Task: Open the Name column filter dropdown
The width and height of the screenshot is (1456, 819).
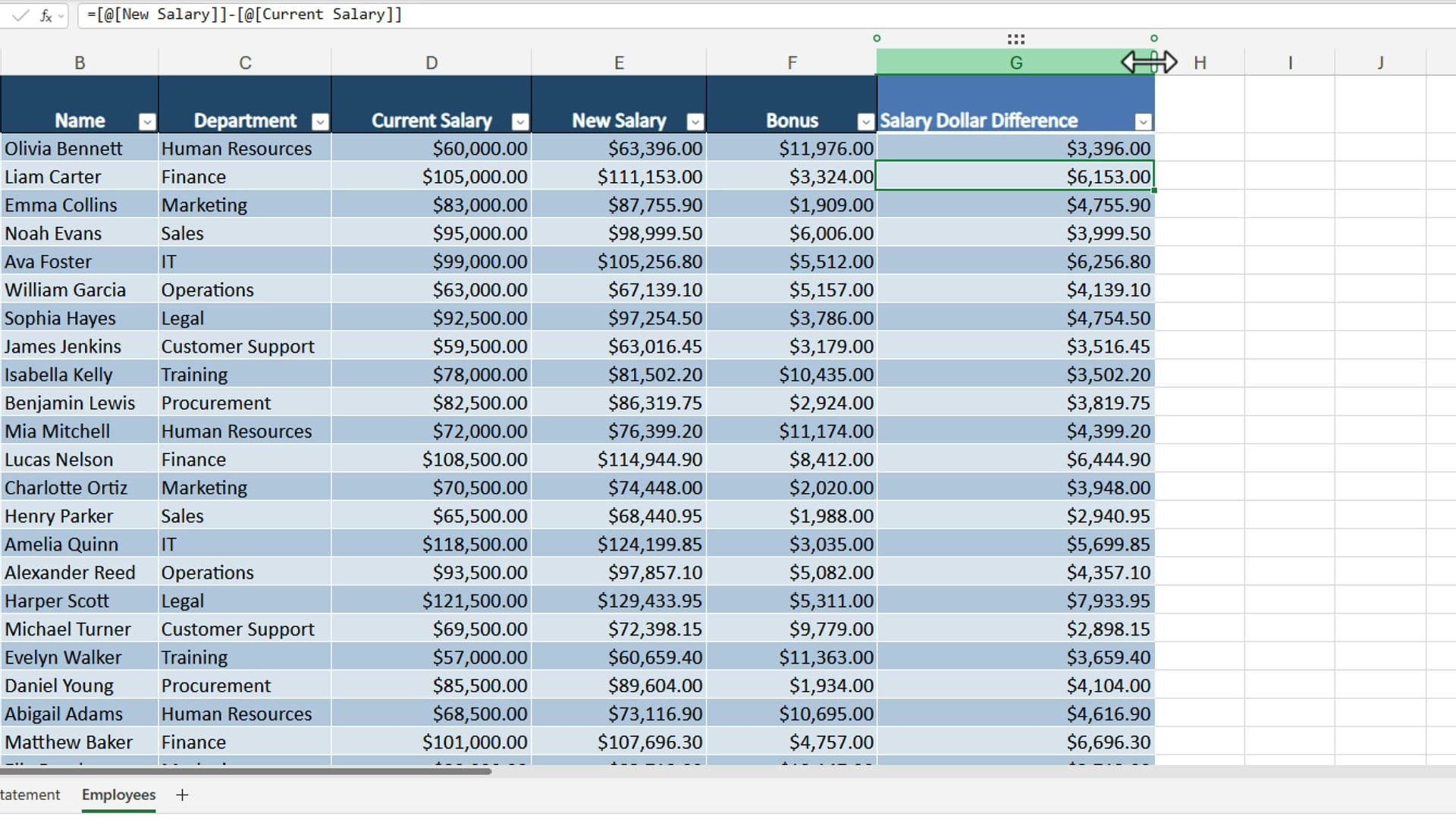Action: pos(146,121)
